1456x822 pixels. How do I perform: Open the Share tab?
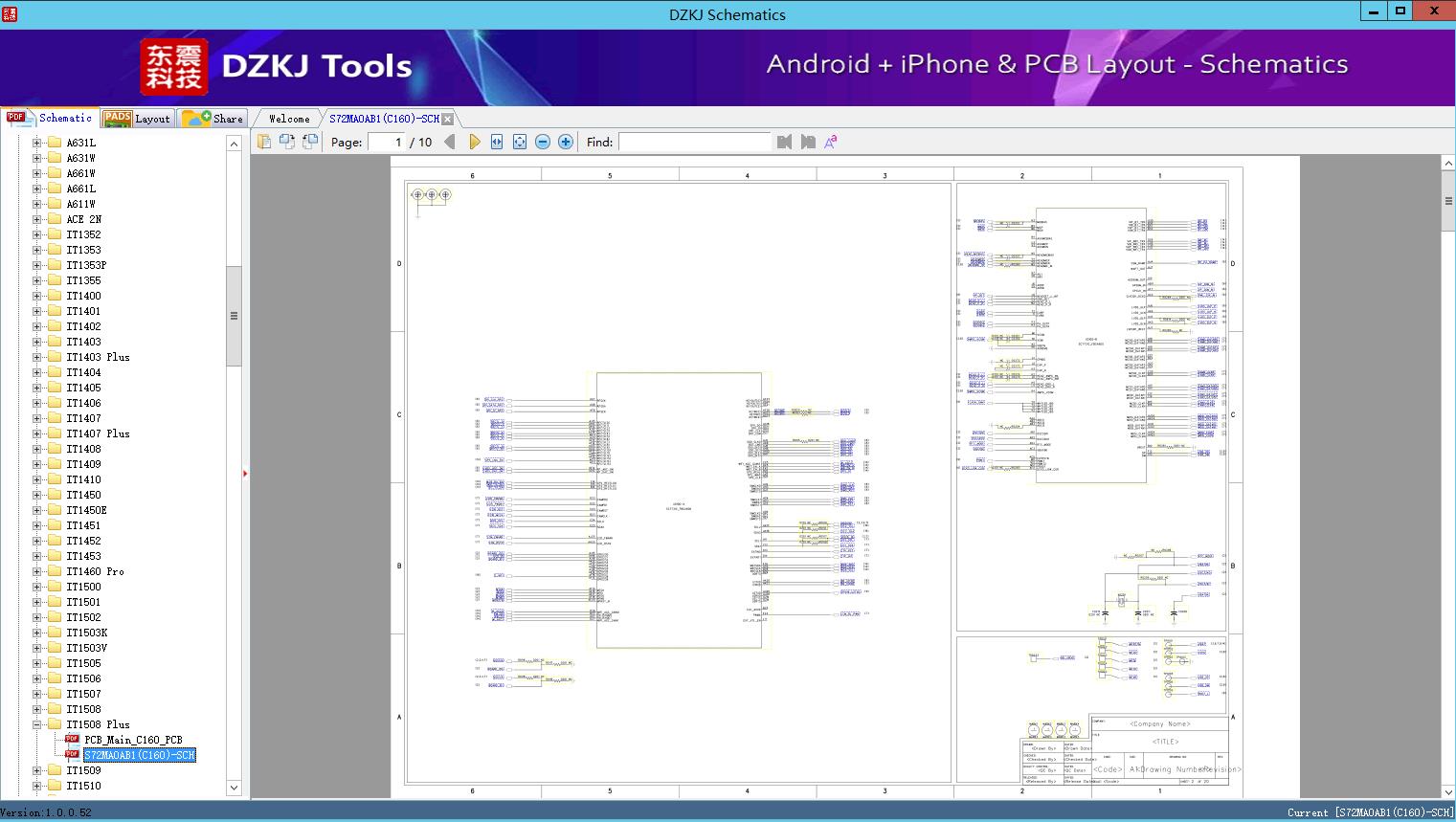(x=214, y=119)
